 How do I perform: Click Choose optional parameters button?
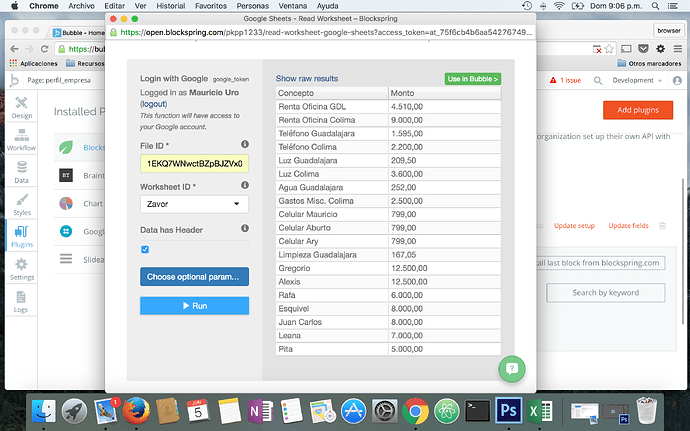pos(195,276)
